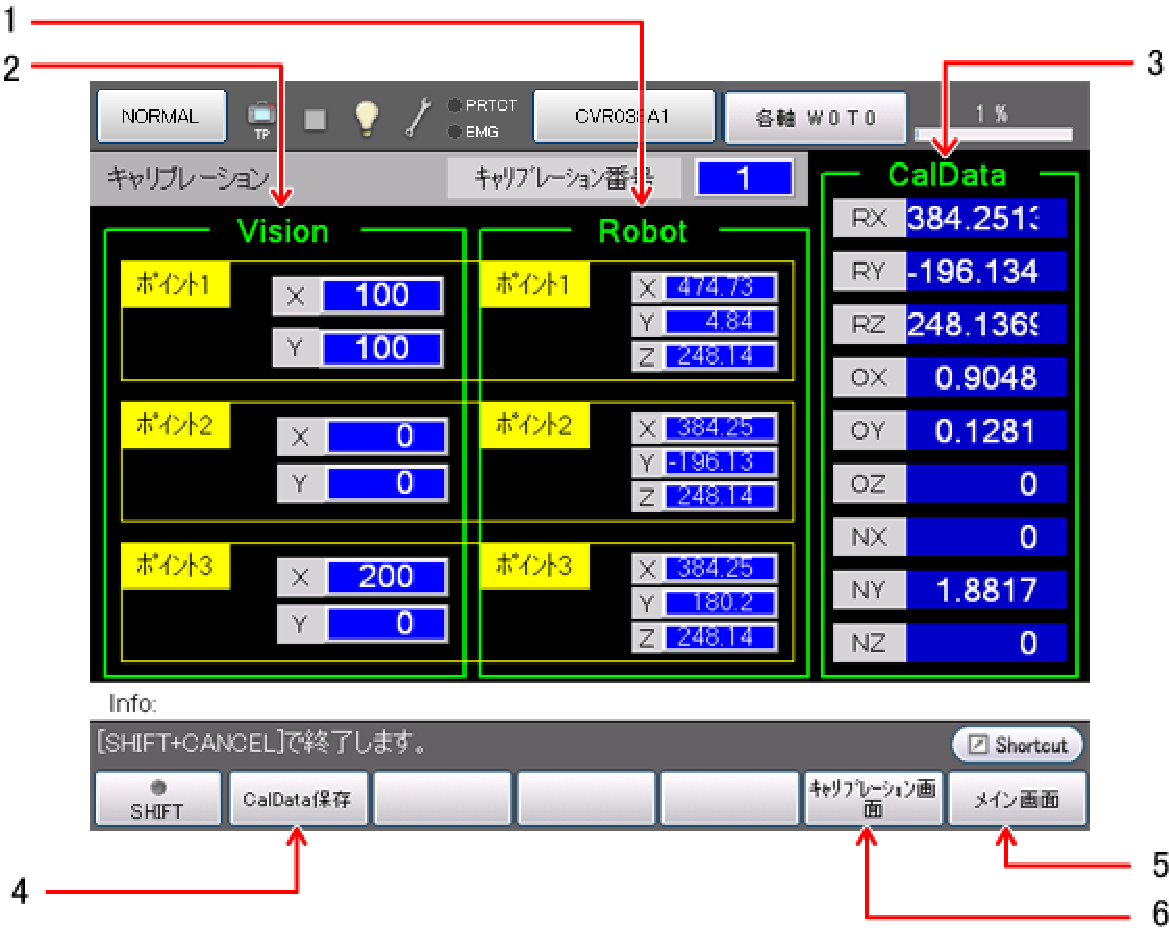Select Vision ポイント1 X value field
Screen dimensions: 1169x932
coord(382,296)
